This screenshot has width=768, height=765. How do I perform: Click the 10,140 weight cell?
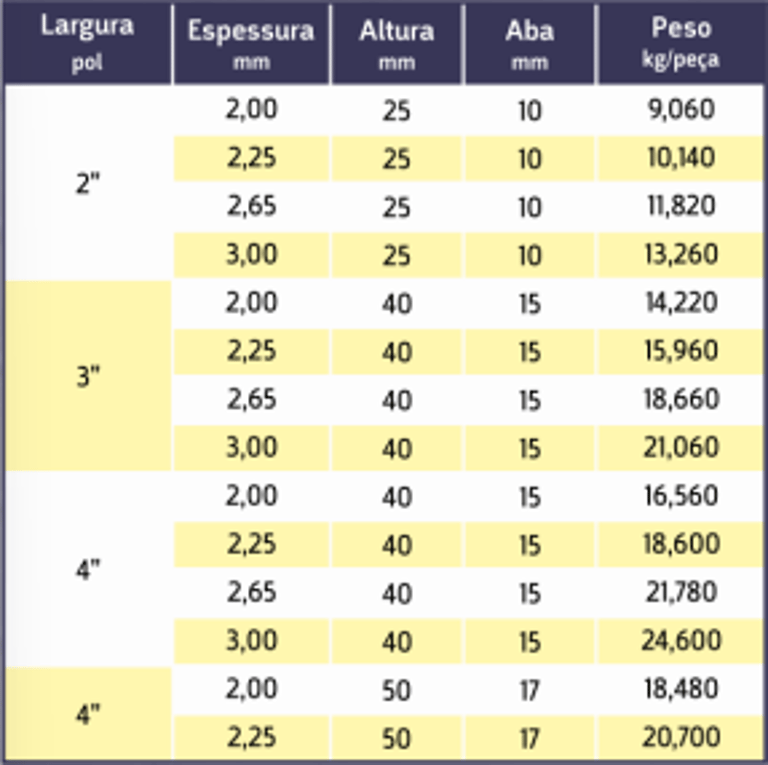point(680,157)
